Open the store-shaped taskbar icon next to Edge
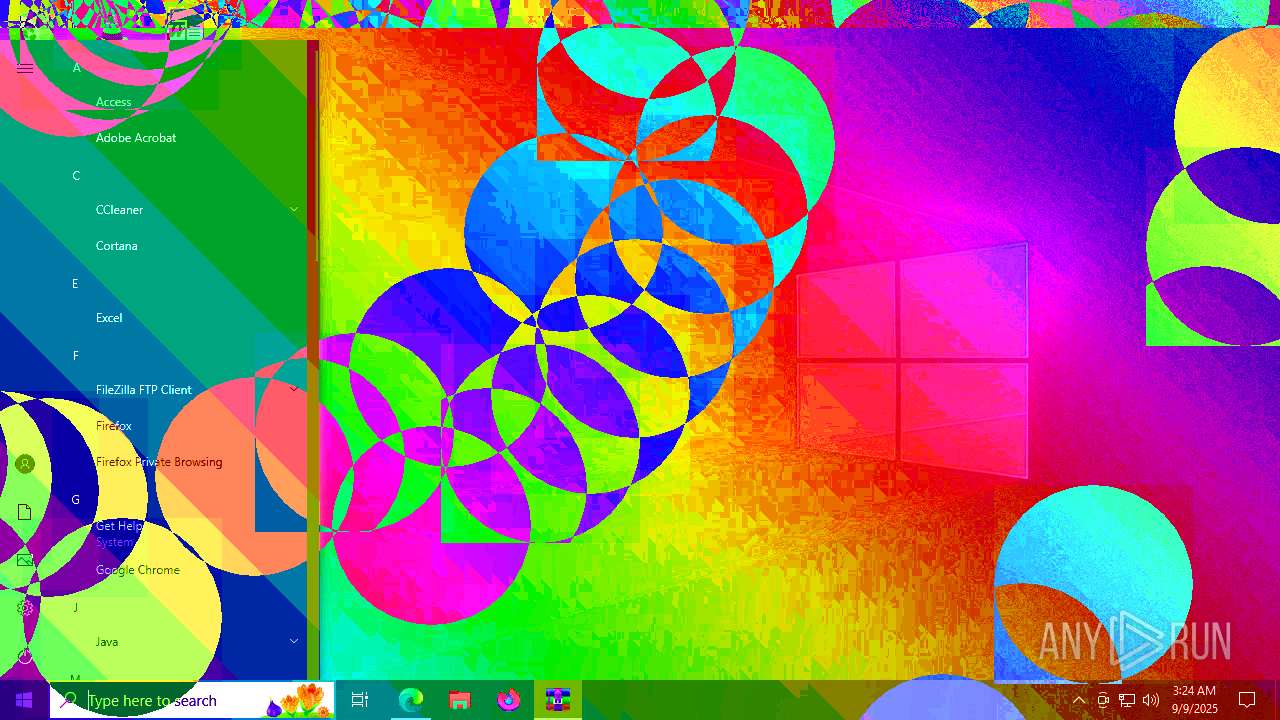Viewport: 1280px width, 720px height. [459, 700]
